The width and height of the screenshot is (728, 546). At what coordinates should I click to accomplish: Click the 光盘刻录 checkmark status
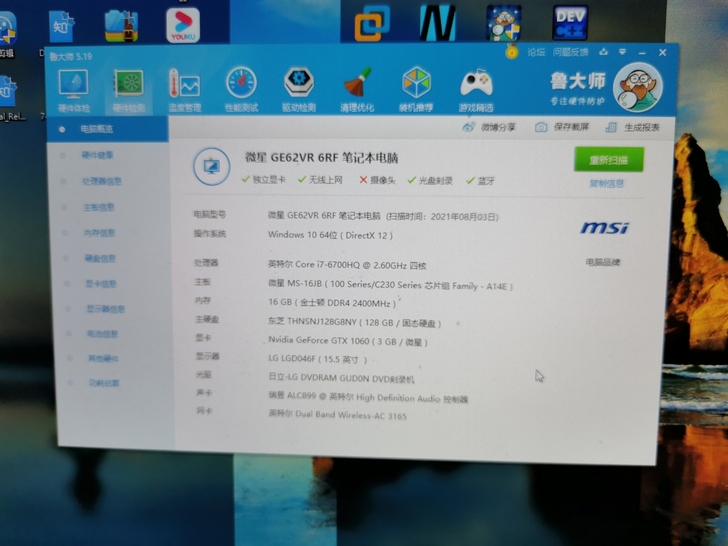[x=430, y=180]
